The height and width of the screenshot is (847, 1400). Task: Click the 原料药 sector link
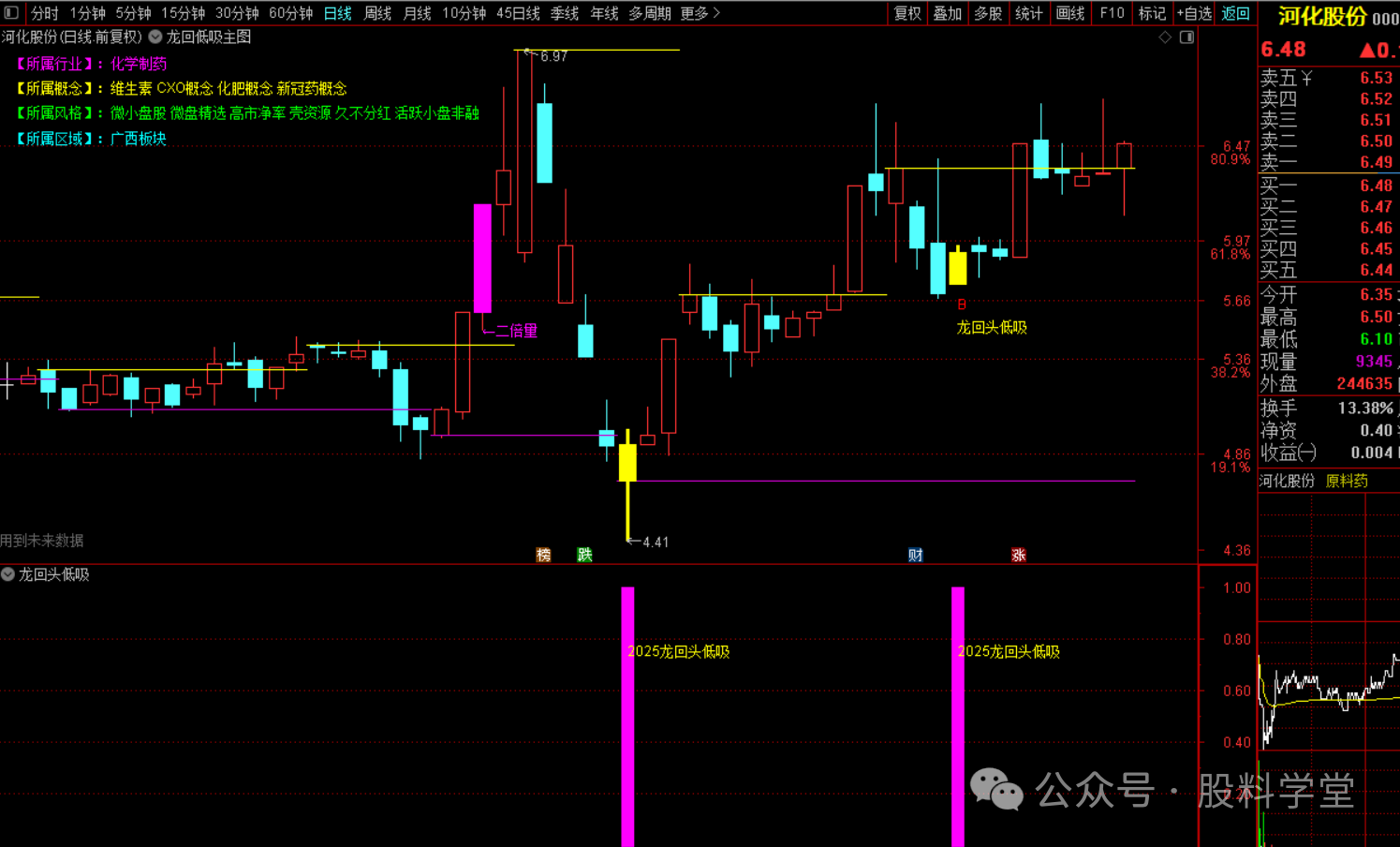(1347, 481)
